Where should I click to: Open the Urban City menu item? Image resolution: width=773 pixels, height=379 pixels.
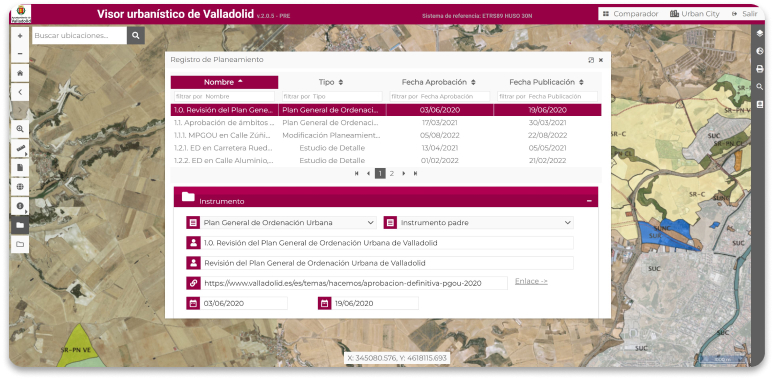(x=695, y=14)
